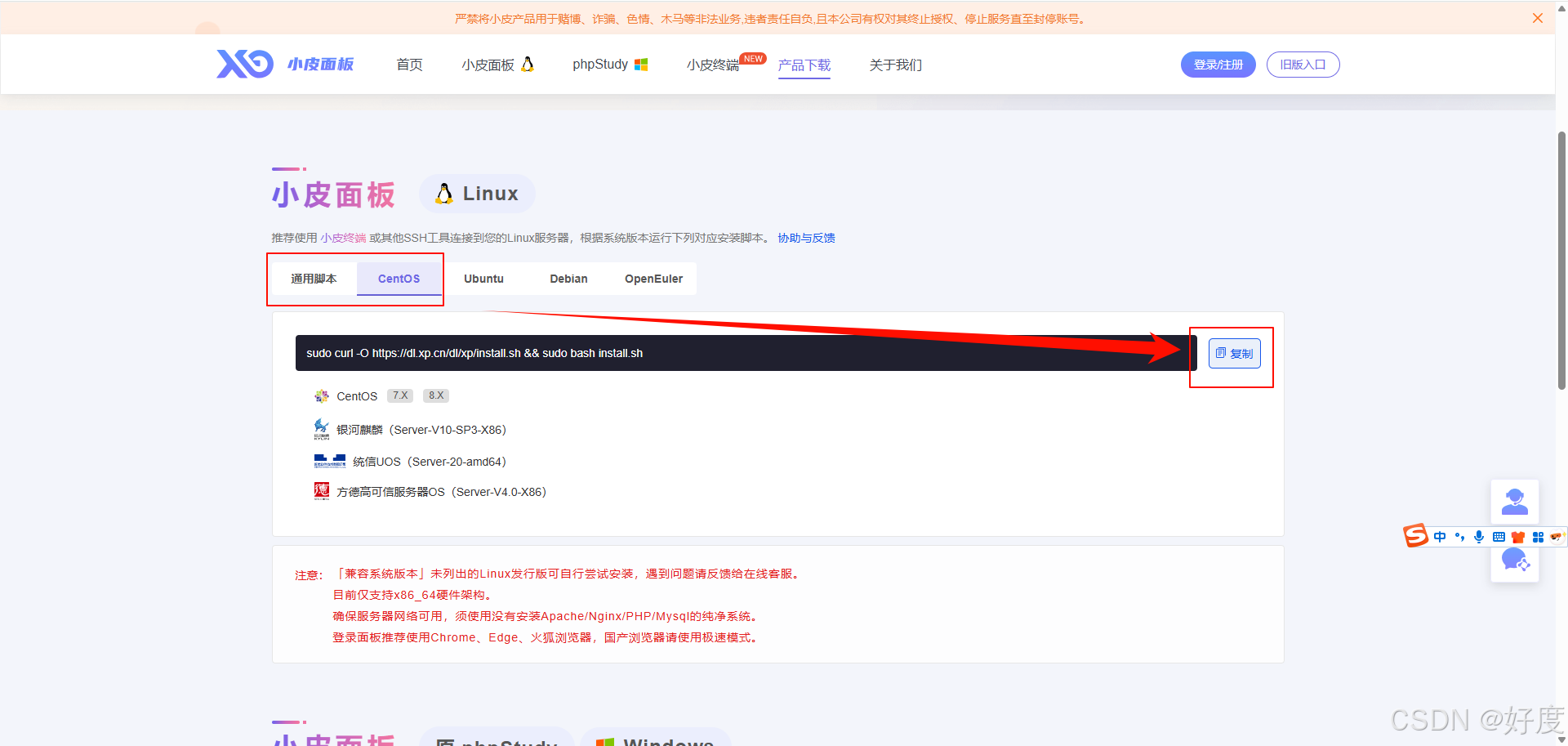Open the customer service headset widget
The height and width of the screenshot is (746, 1568).
(x=1515, y=502)
